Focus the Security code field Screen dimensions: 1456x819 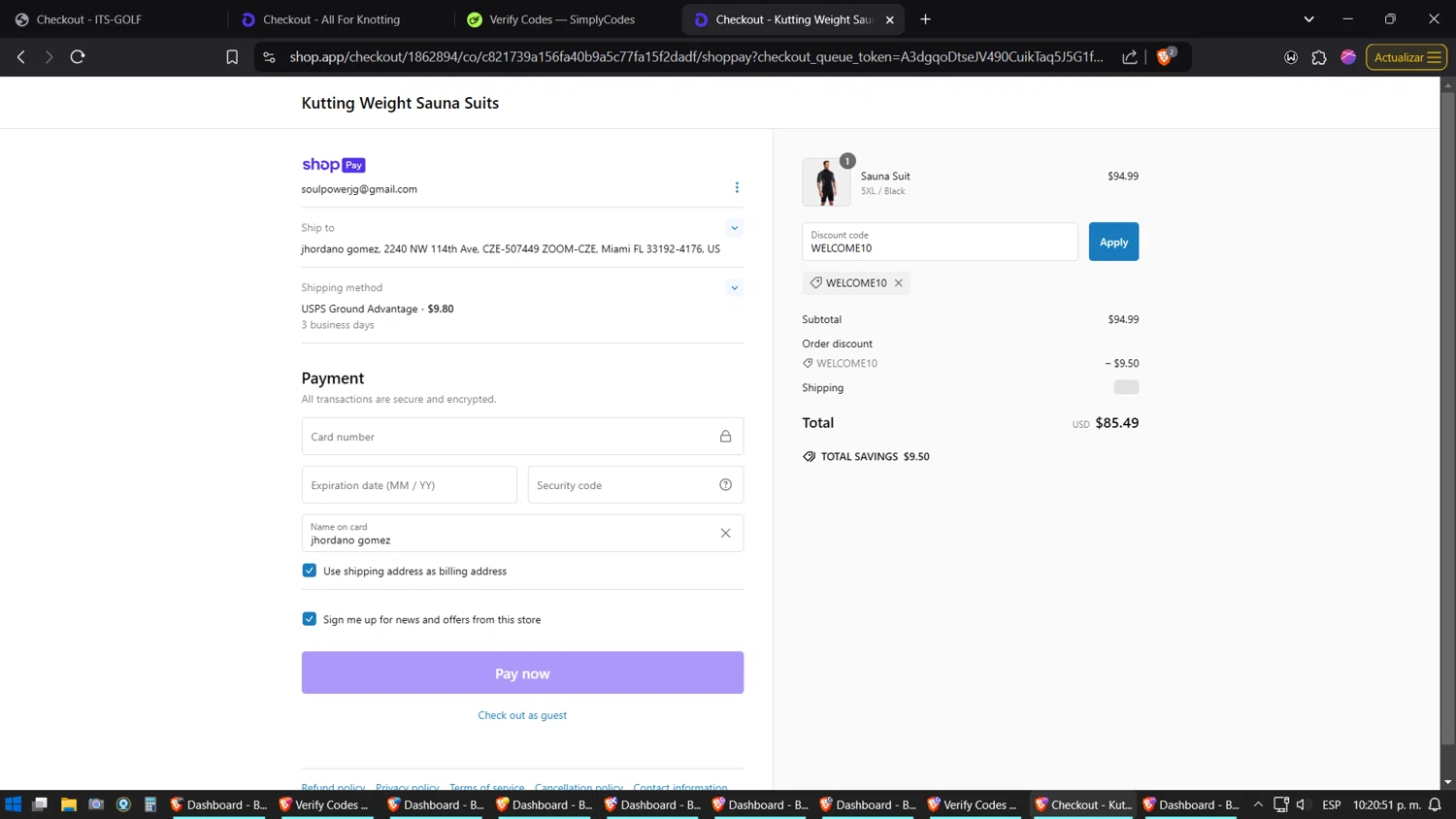(635, 485)
